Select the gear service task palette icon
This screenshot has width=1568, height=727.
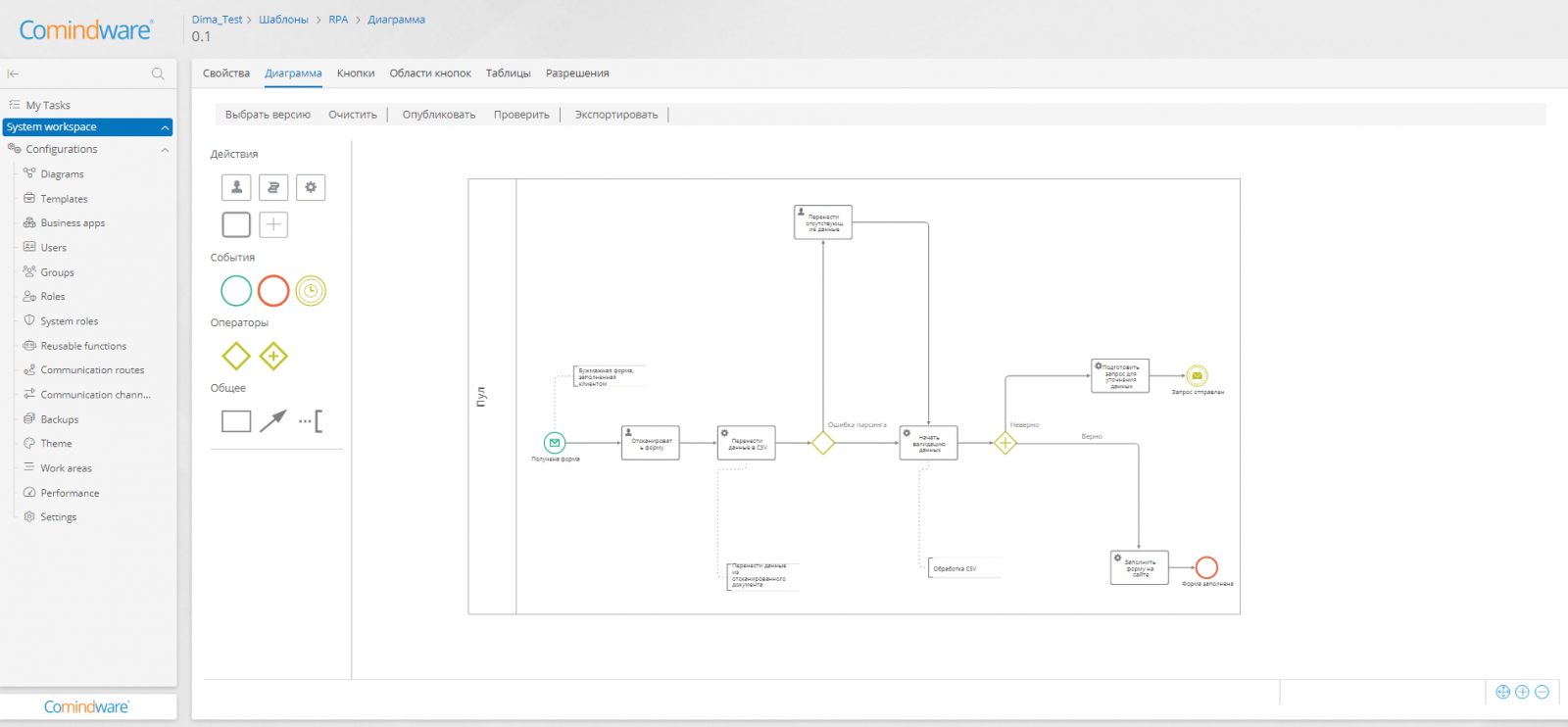point(311,187)
